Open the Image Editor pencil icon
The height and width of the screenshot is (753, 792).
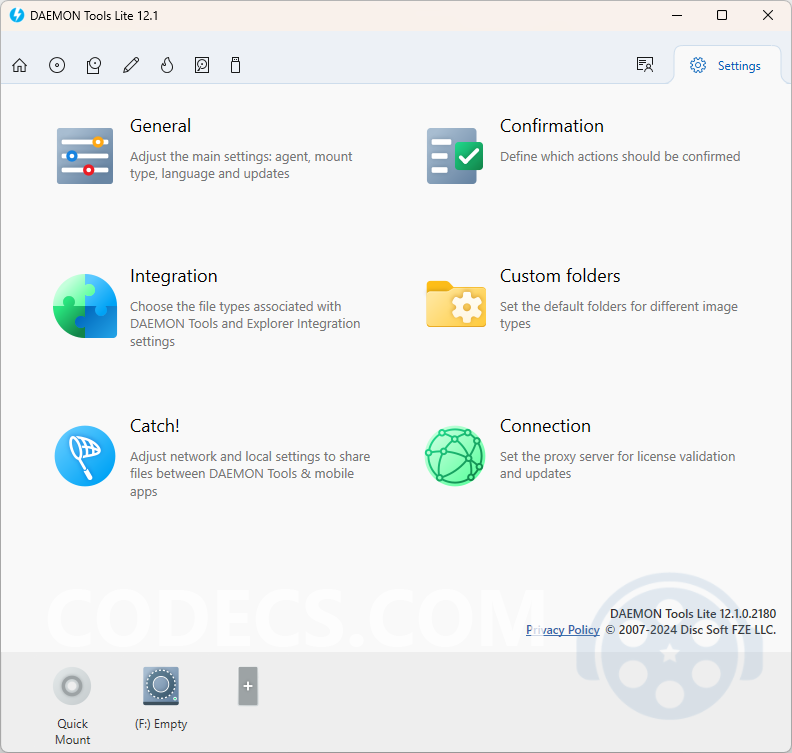click(x=131, y=65)
